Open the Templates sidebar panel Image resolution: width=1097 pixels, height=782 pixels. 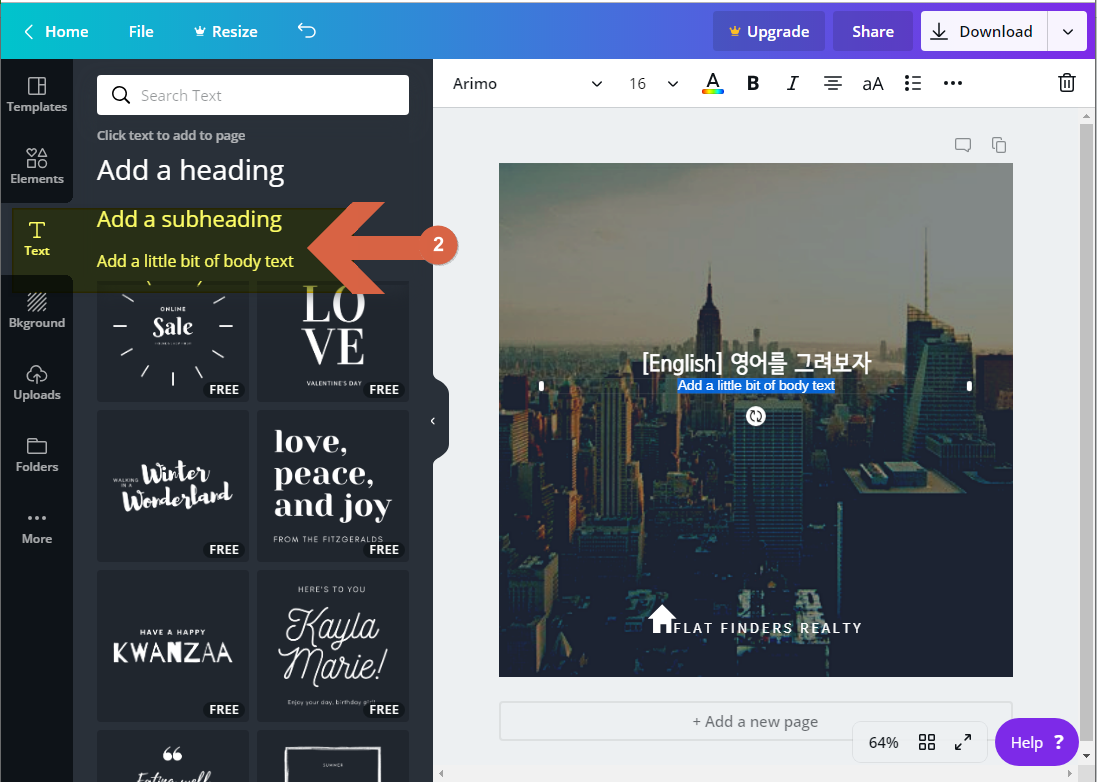click(x=36, y=94)
